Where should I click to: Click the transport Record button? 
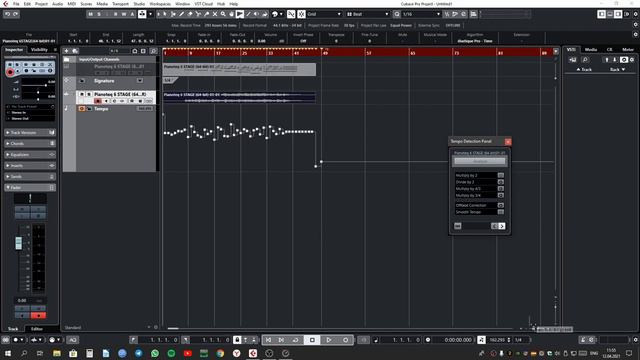[x=345, y=340]
